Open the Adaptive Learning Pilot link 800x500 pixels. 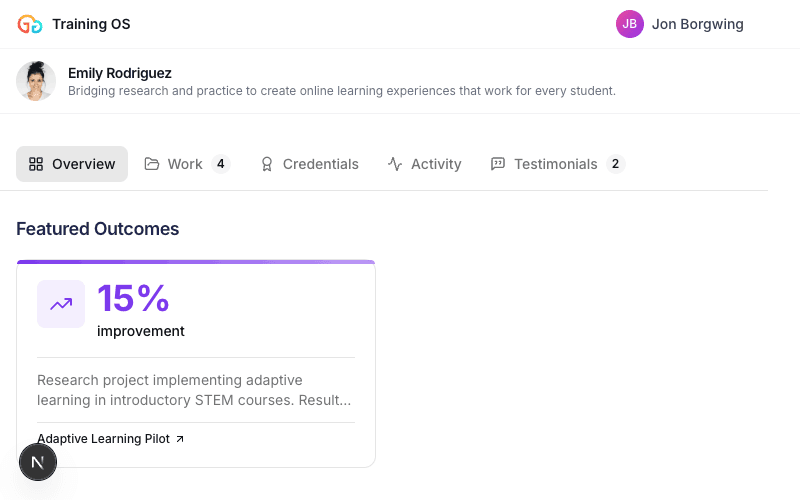pyautogui.click(x=103, y=439)
